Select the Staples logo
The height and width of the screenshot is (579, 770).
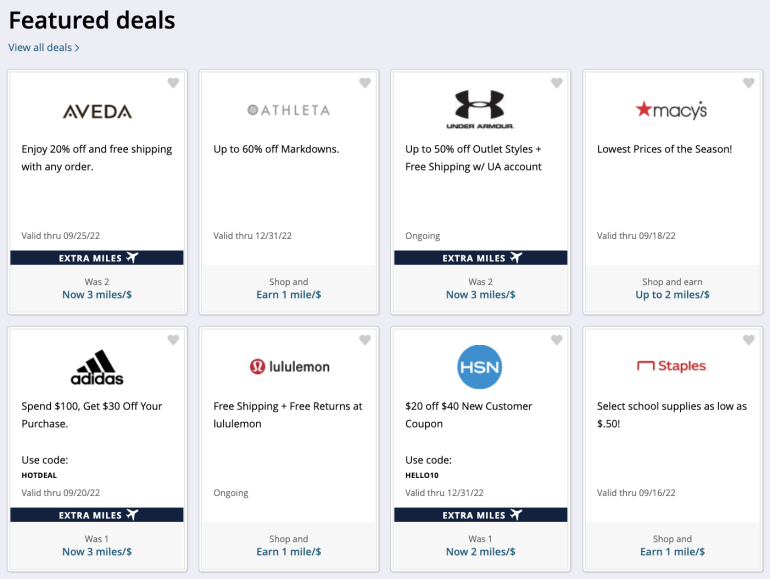671,366
